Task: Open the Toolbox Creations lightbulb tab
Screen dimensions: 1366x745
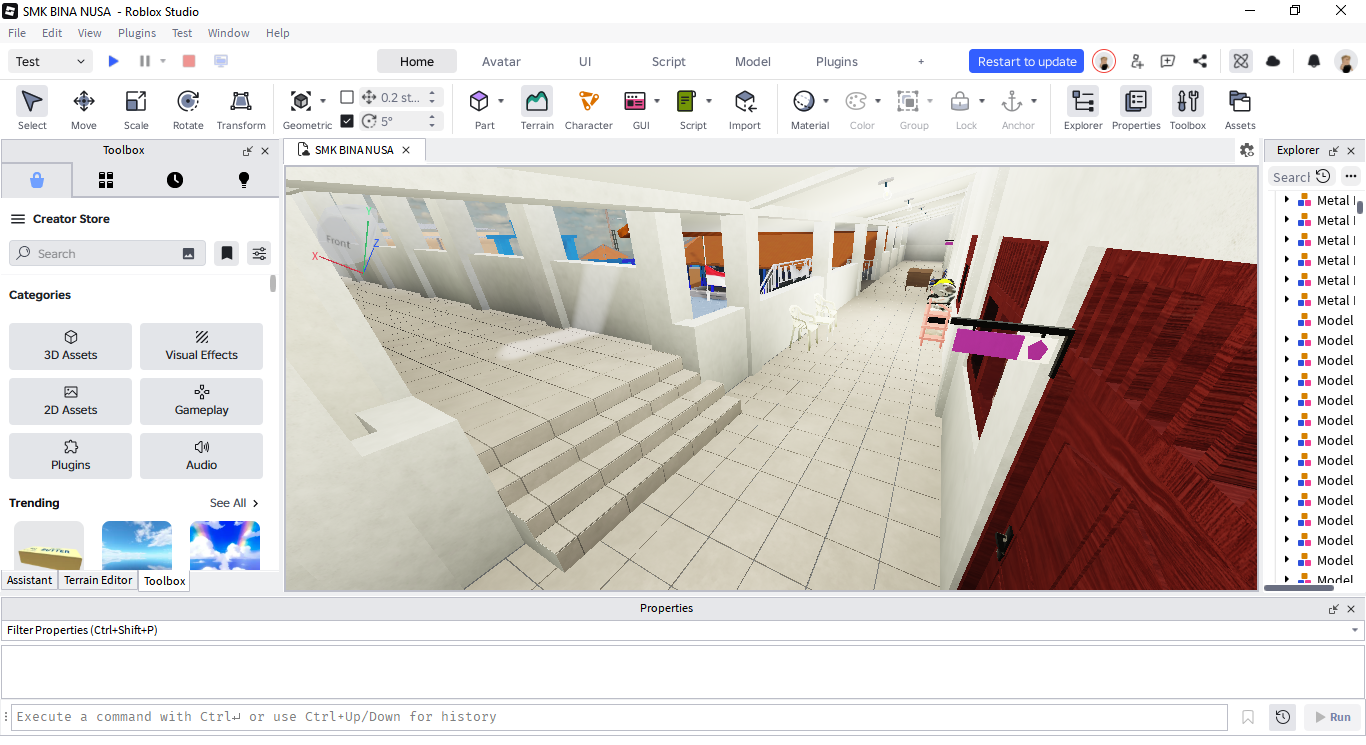Action: (x=244, y=180)
